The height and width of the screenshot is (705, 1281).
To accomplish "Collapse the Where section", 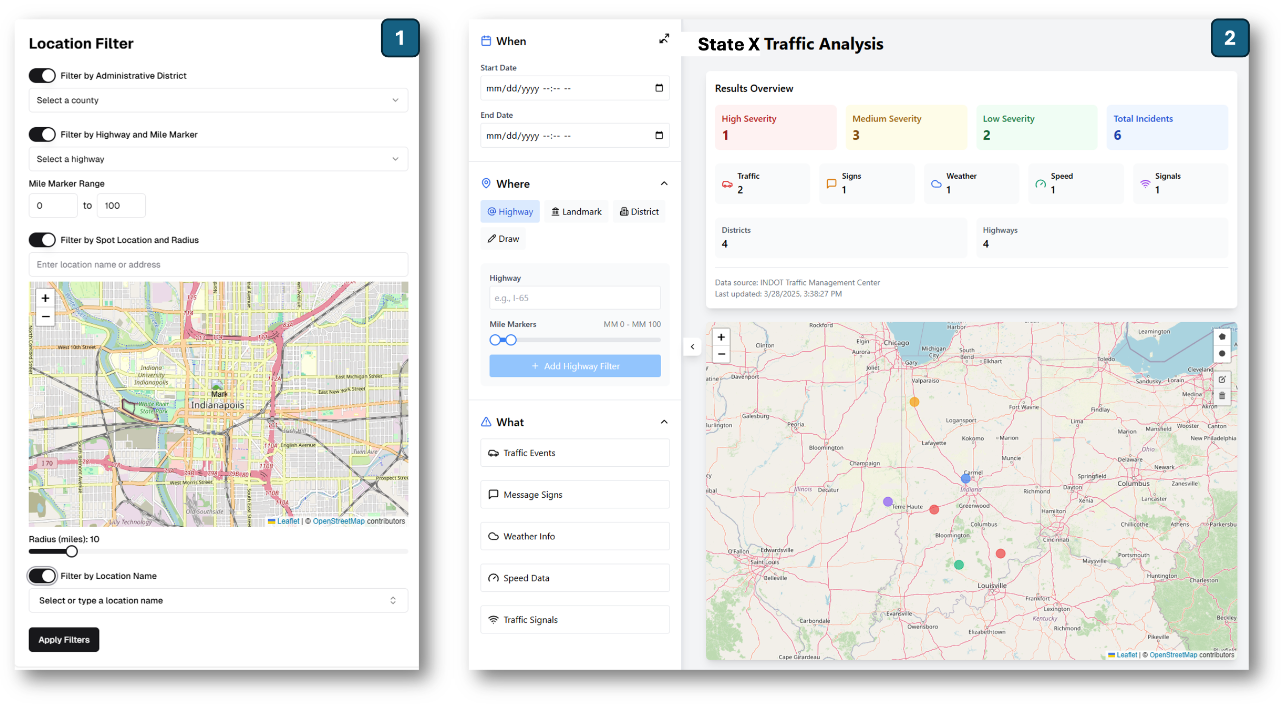I will pos(664,184).
